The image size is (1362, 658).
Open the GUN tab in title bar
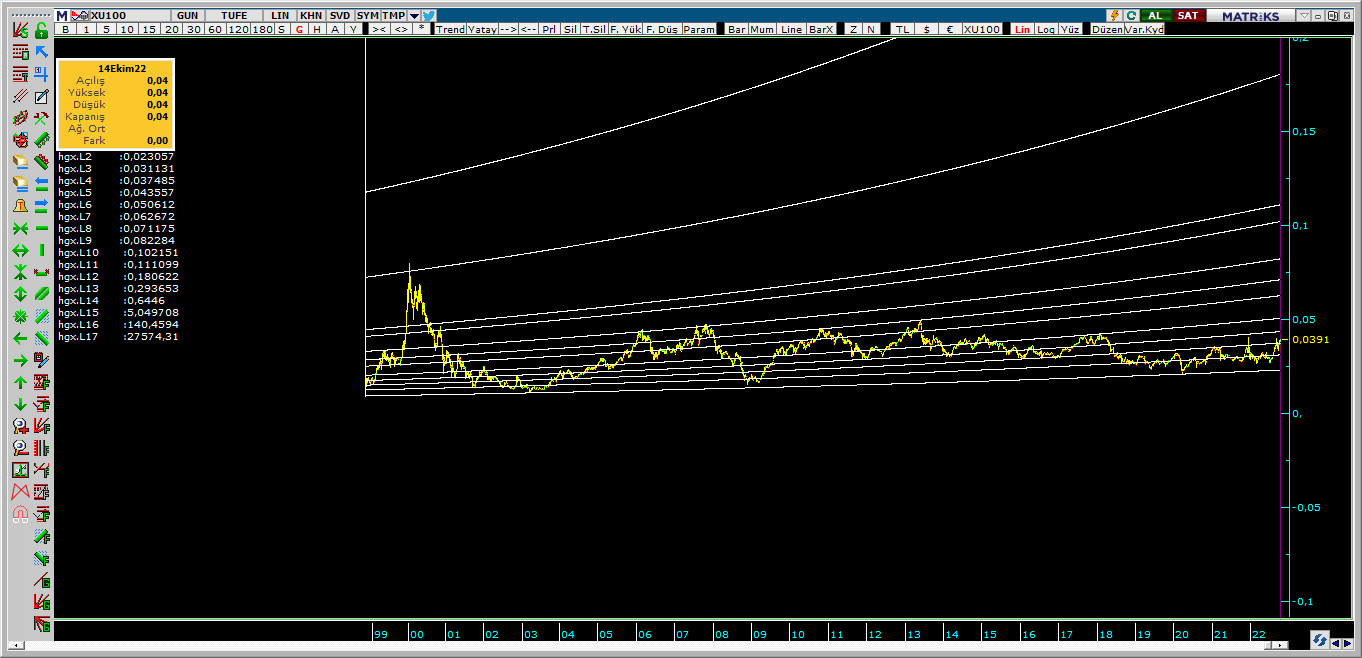point(187,16)
